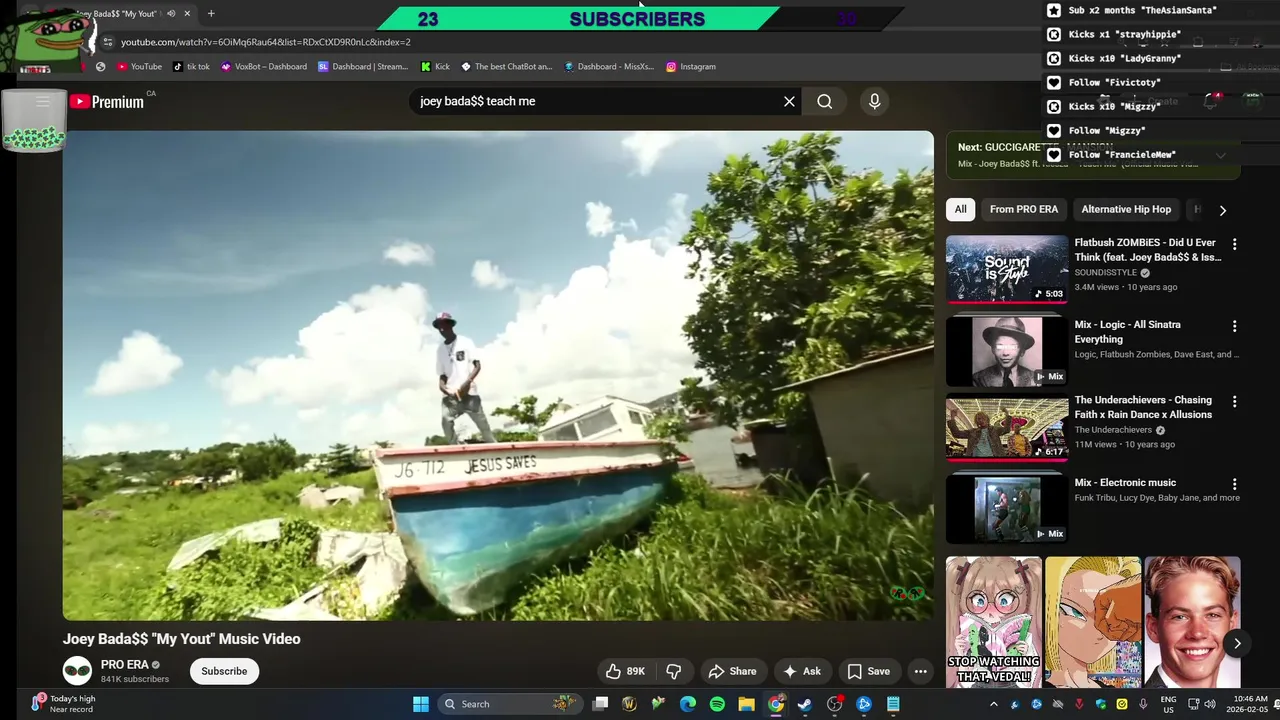
Task: View site information icon in address bar
Action: click(108, 42)
